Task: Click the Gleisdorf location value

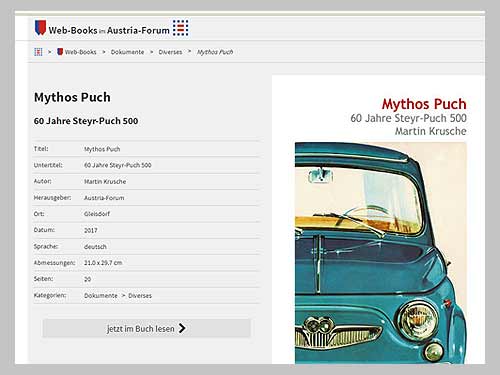Action: [x=97, y=214]
